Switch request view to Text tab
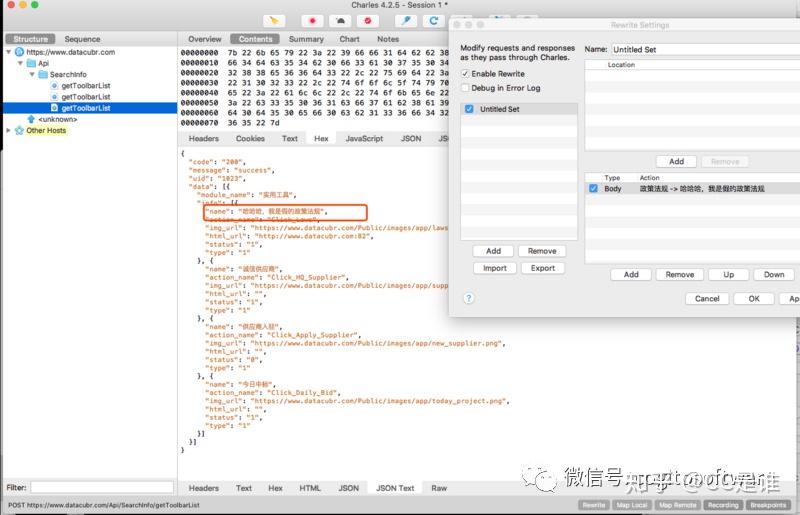 click(x=289, y=138)
